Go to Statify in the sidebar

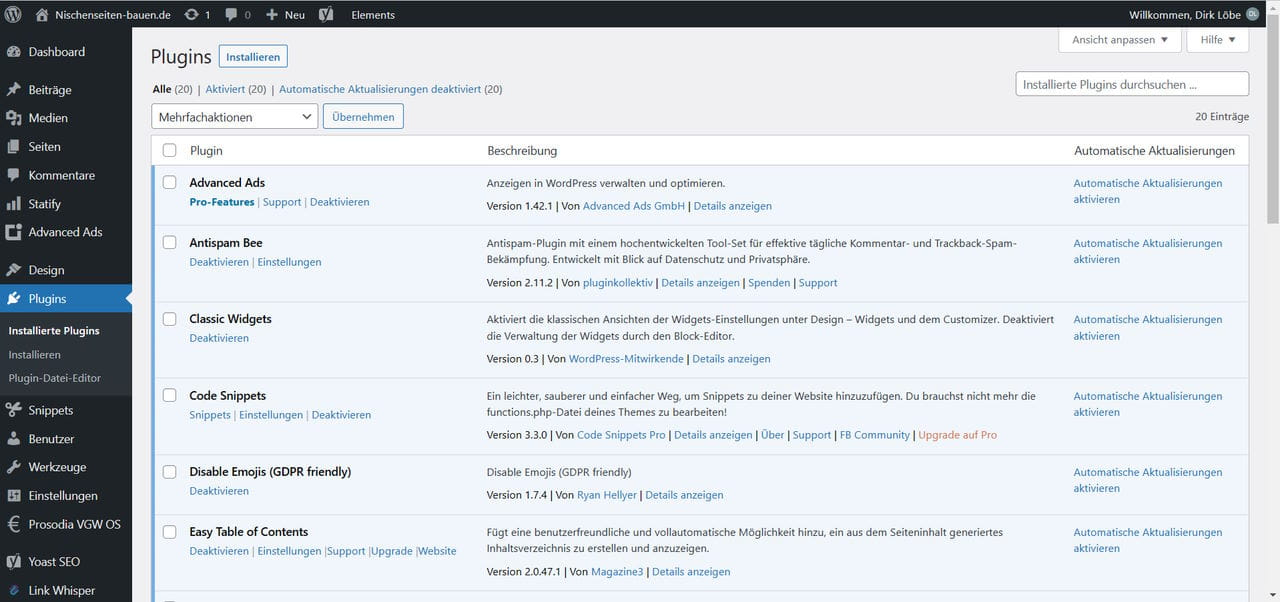44,204
